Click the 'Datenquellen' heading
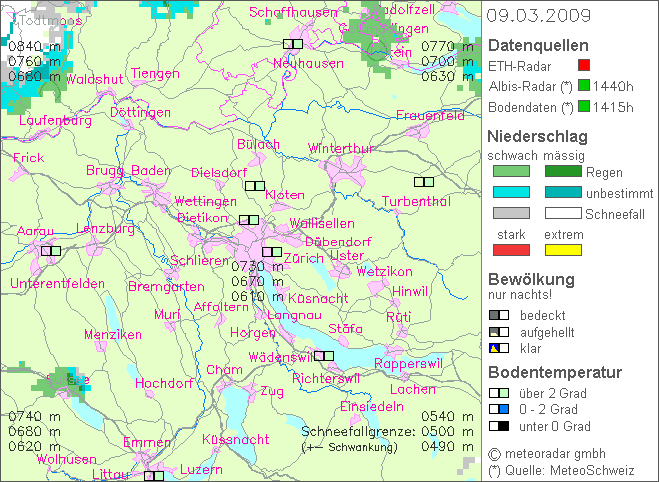Screen dimensions: 659x482 538,45
